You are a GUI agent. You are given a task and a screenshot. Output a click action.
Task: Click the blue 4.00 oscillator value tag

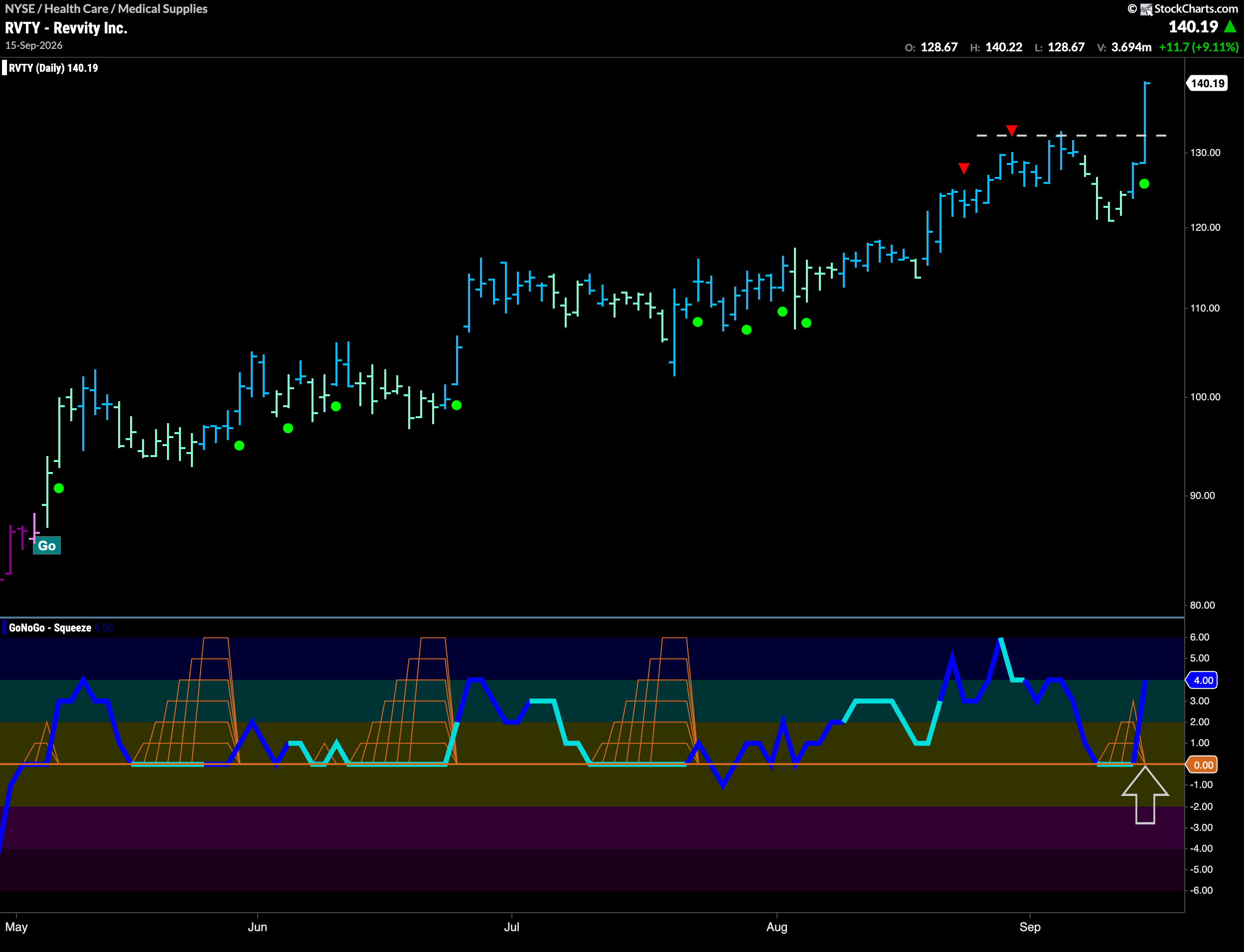[x=1202, y=680]
